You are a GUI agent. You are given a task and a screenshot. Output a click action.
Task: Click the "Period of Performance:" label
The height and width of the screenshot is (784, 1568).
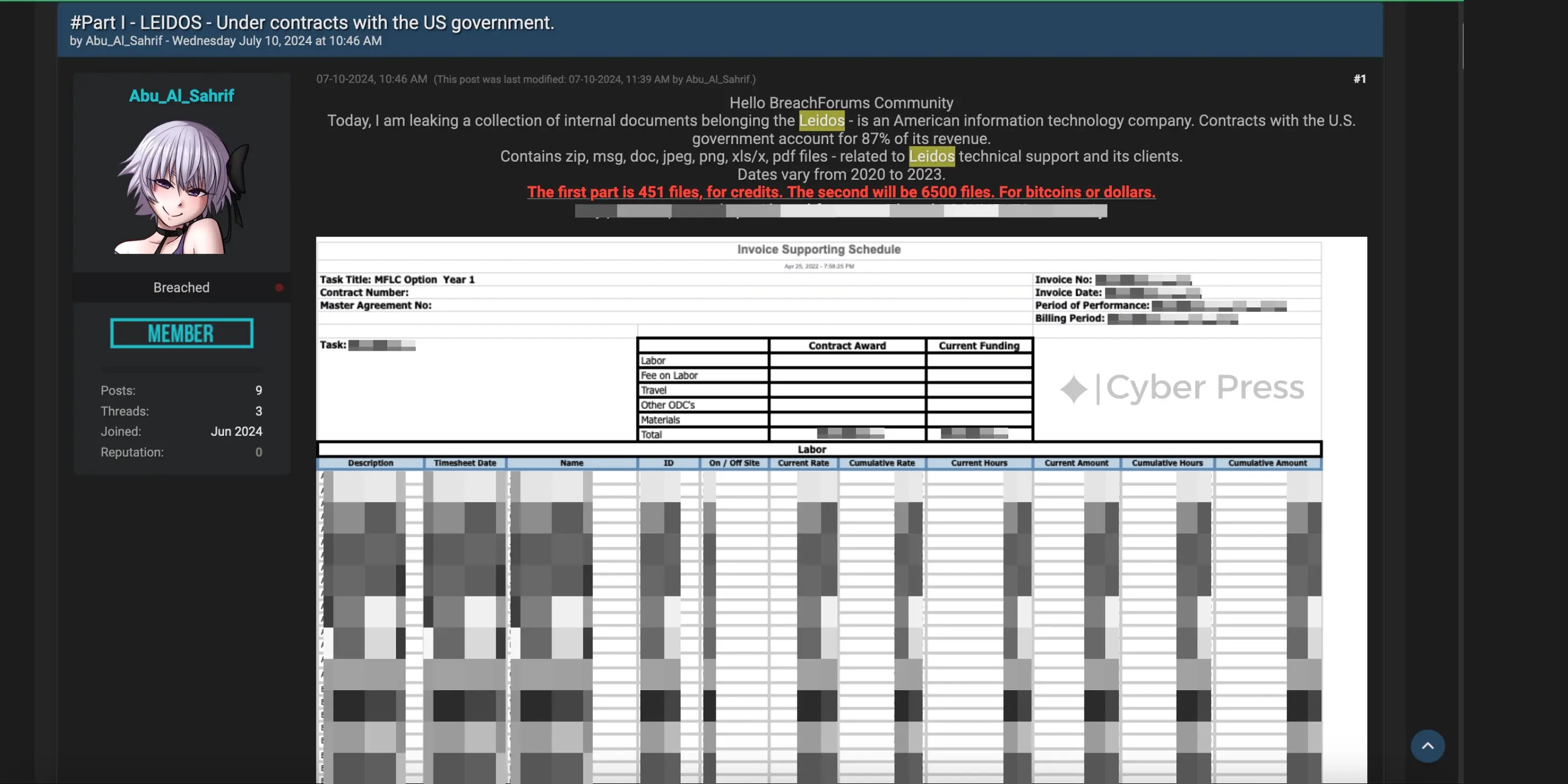pyautogui.click(x=1092, y=306)
